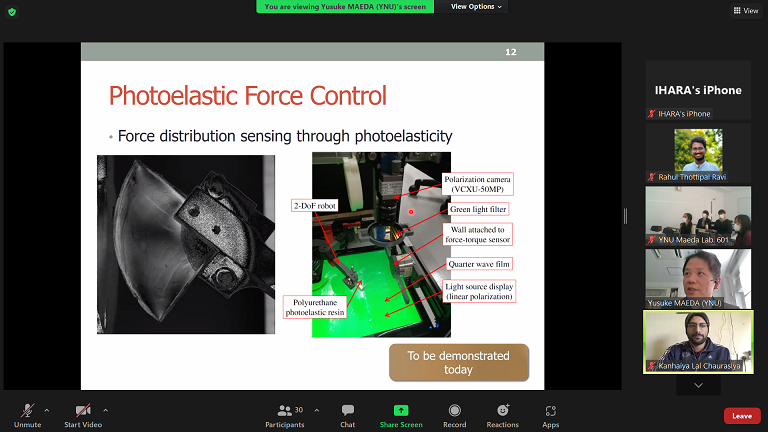Expand the arrow next to Participants
The width and height of the screenshot is (768, 432).
(x=317, y=410)
